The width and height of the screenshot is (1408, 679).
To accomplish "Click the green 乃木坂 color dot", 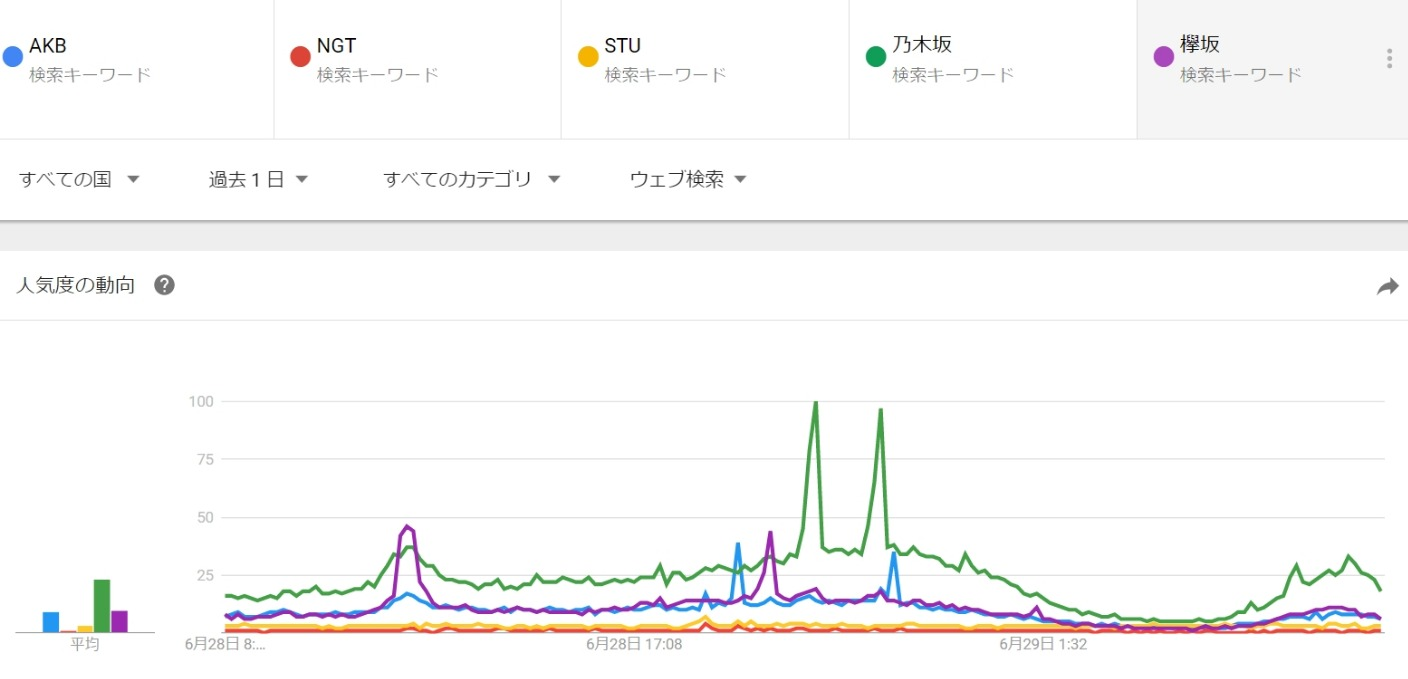I will (876, 56).
